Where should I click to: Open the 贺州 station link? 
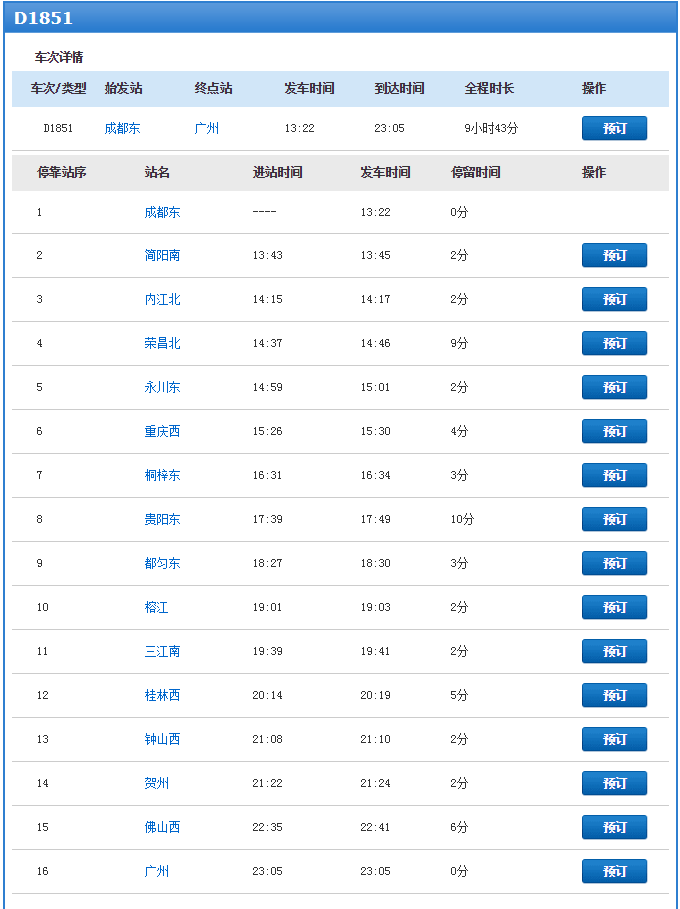coord(157,783)
